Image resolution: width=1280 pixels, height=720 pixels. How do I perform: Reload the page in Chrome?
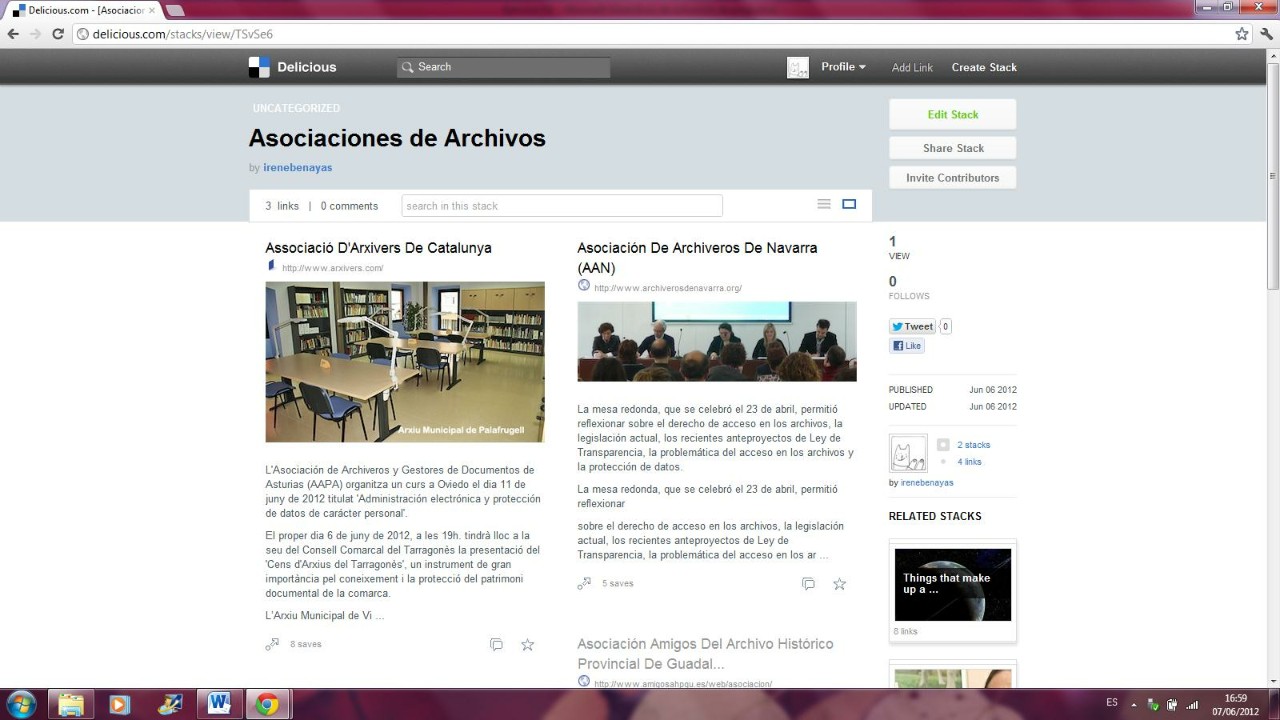(x=58, y=34)
